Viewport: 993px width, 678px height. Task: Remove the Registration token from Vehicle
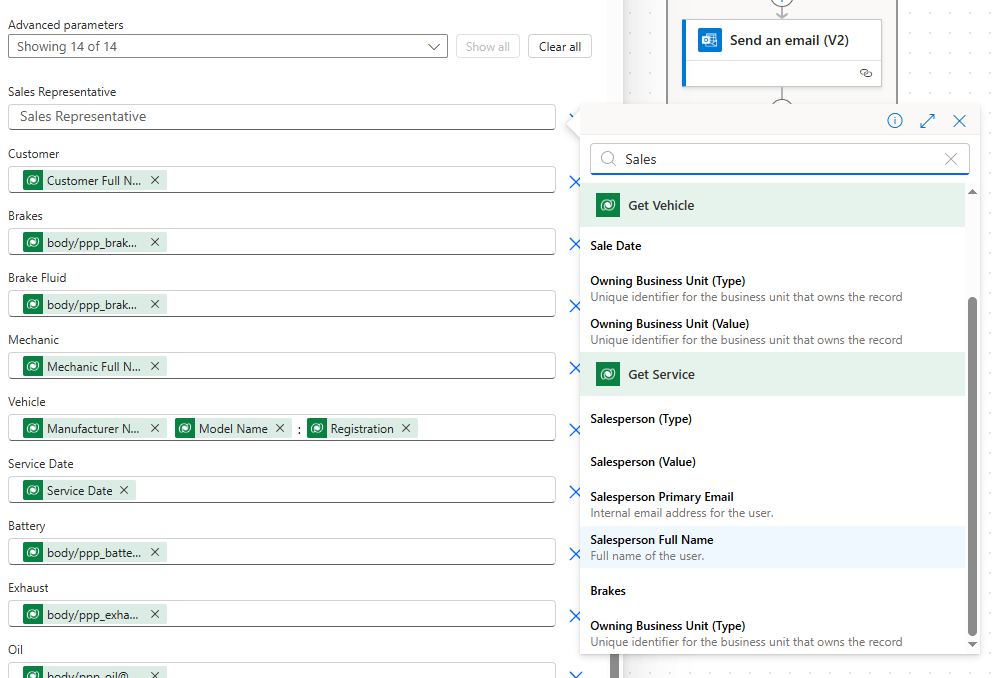(x=406, y=428)
